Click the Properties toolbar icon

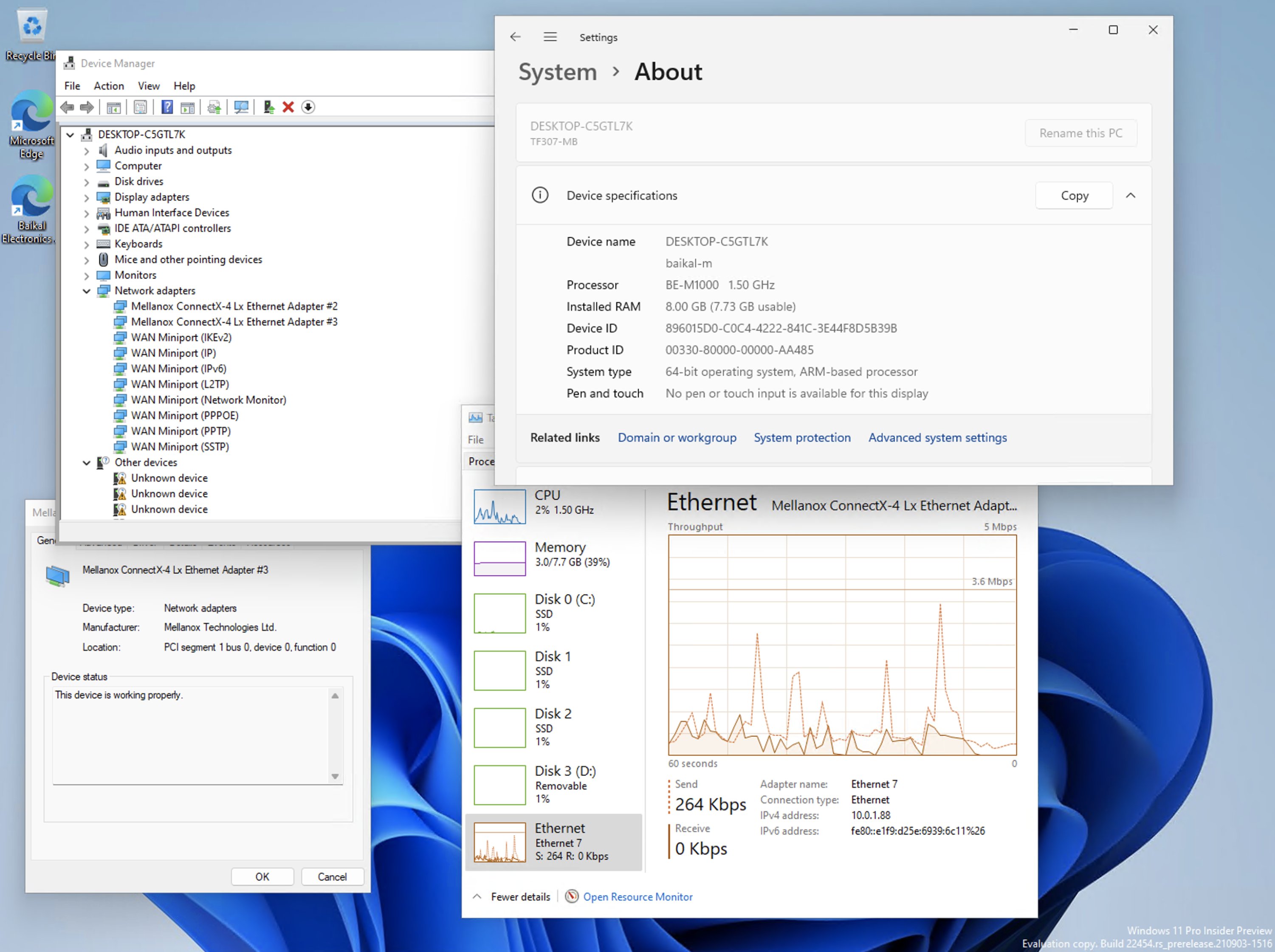point(140,107)
